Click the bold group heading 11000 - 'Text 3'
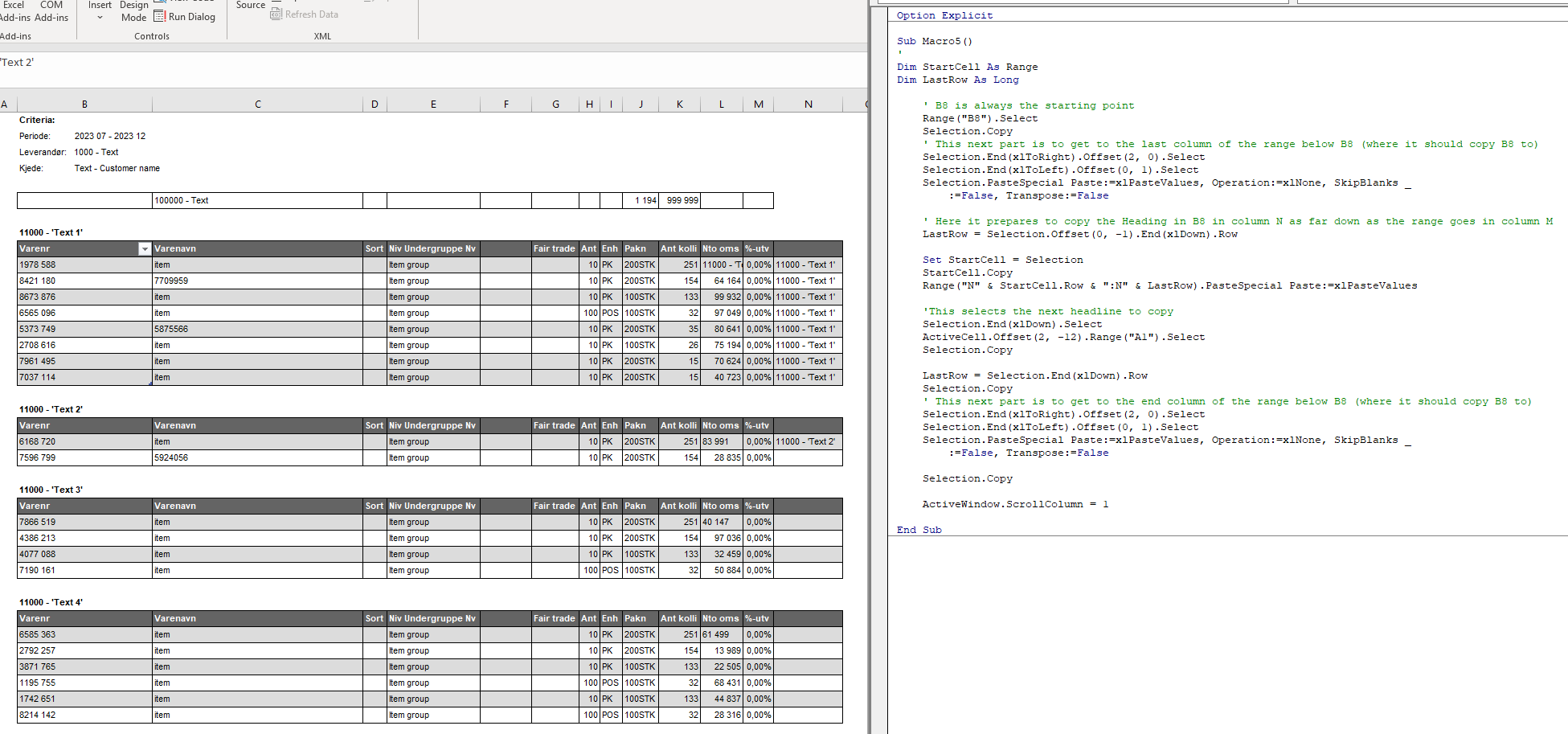The image size is (1568, 734). (x=51, y=490)
